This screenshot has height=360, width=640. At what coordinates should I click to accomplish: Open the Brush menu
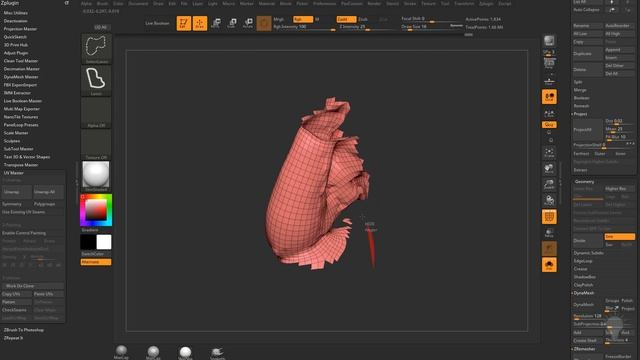click(x=102, y=3)
